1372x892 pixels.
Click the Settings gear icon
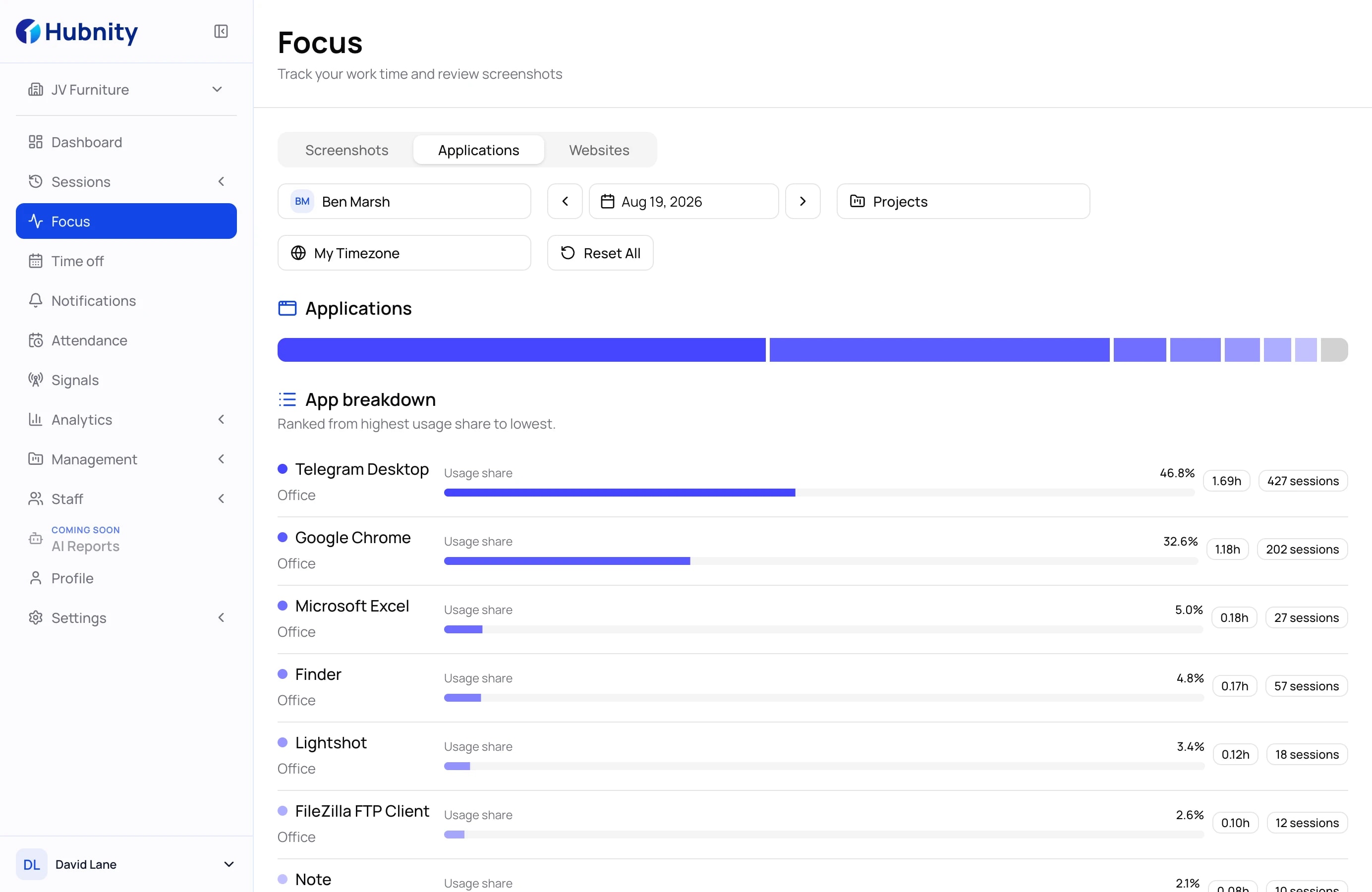pos(36,617)
